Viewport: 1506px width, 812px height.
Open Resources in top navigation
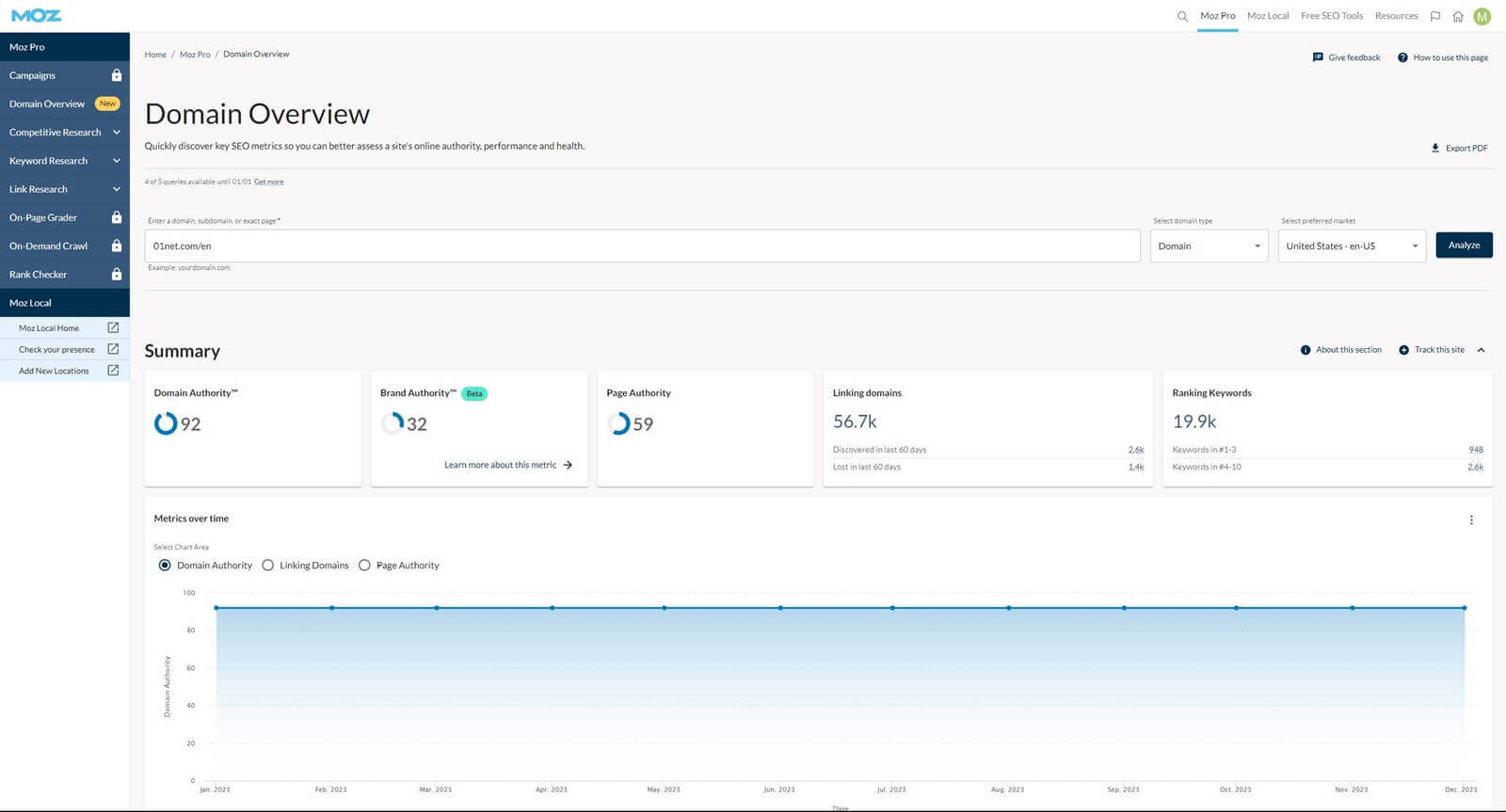click(x=1396, y=16)
